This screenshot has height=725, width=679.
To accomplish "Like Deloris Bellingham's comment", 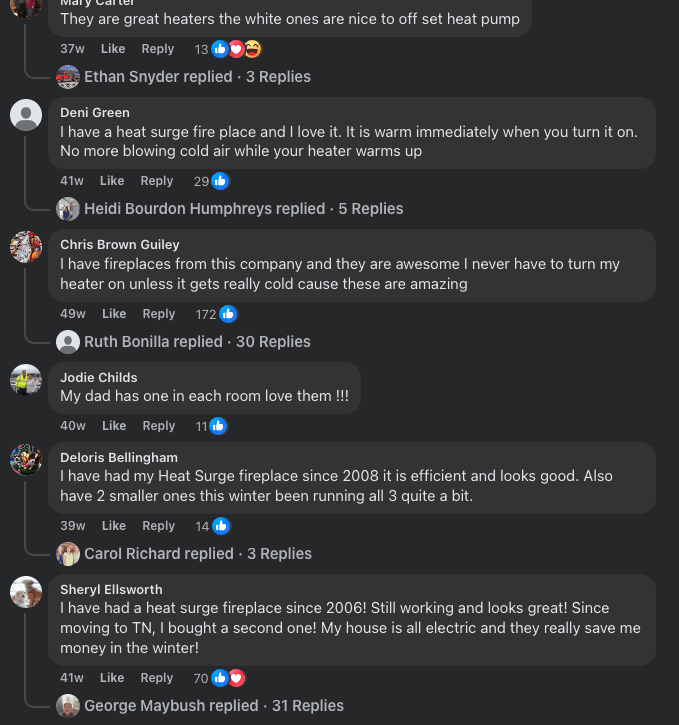I will tap(113, 526).
